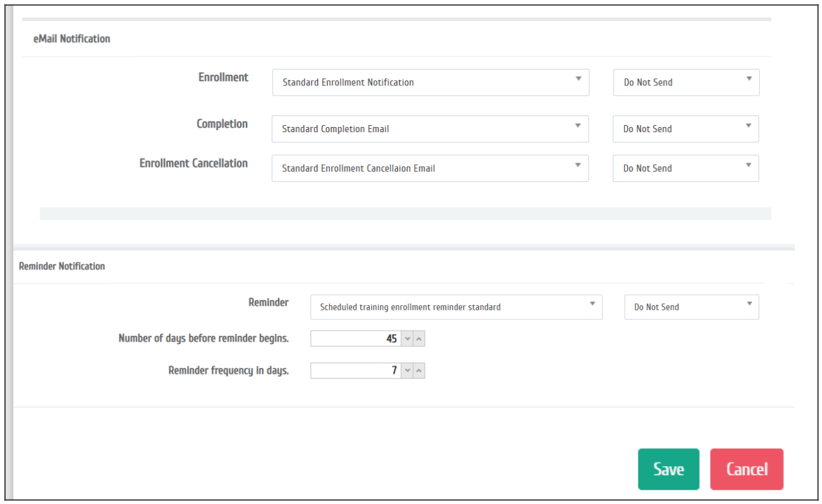Decrease number of days before reminder begins

(406, 339)
